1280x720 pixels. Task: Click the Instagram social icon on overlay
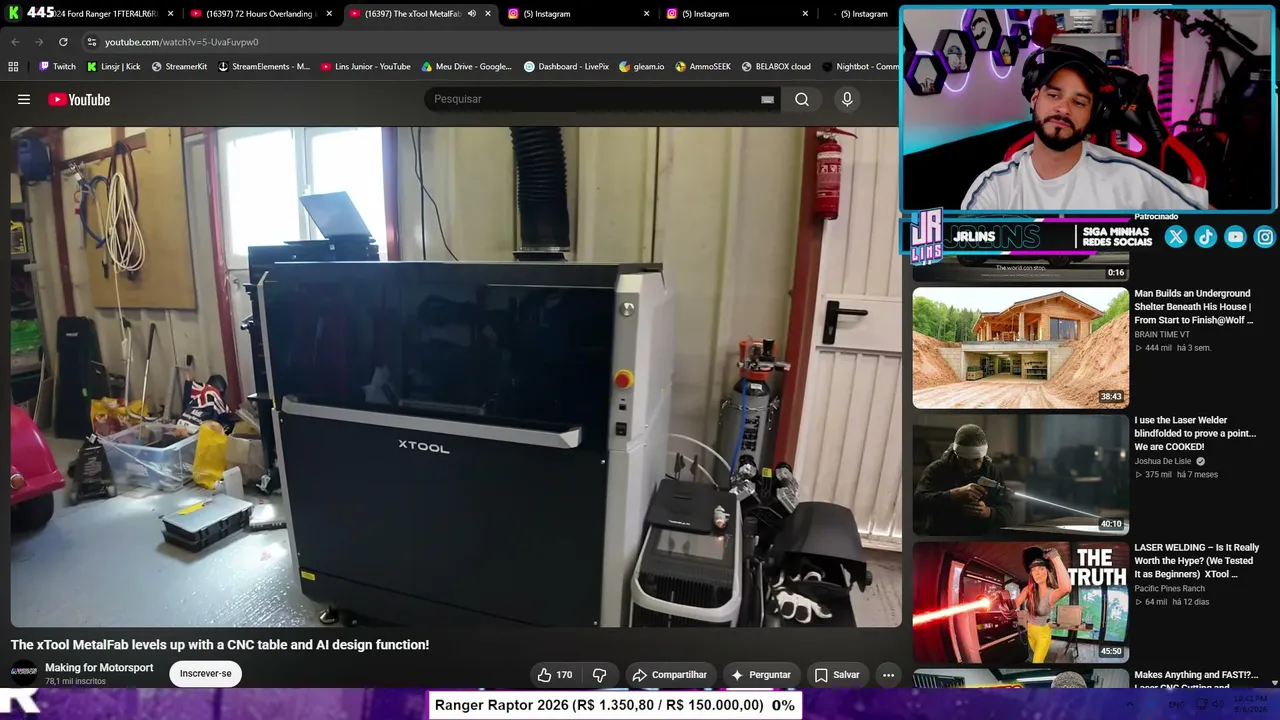[1265, 237]
